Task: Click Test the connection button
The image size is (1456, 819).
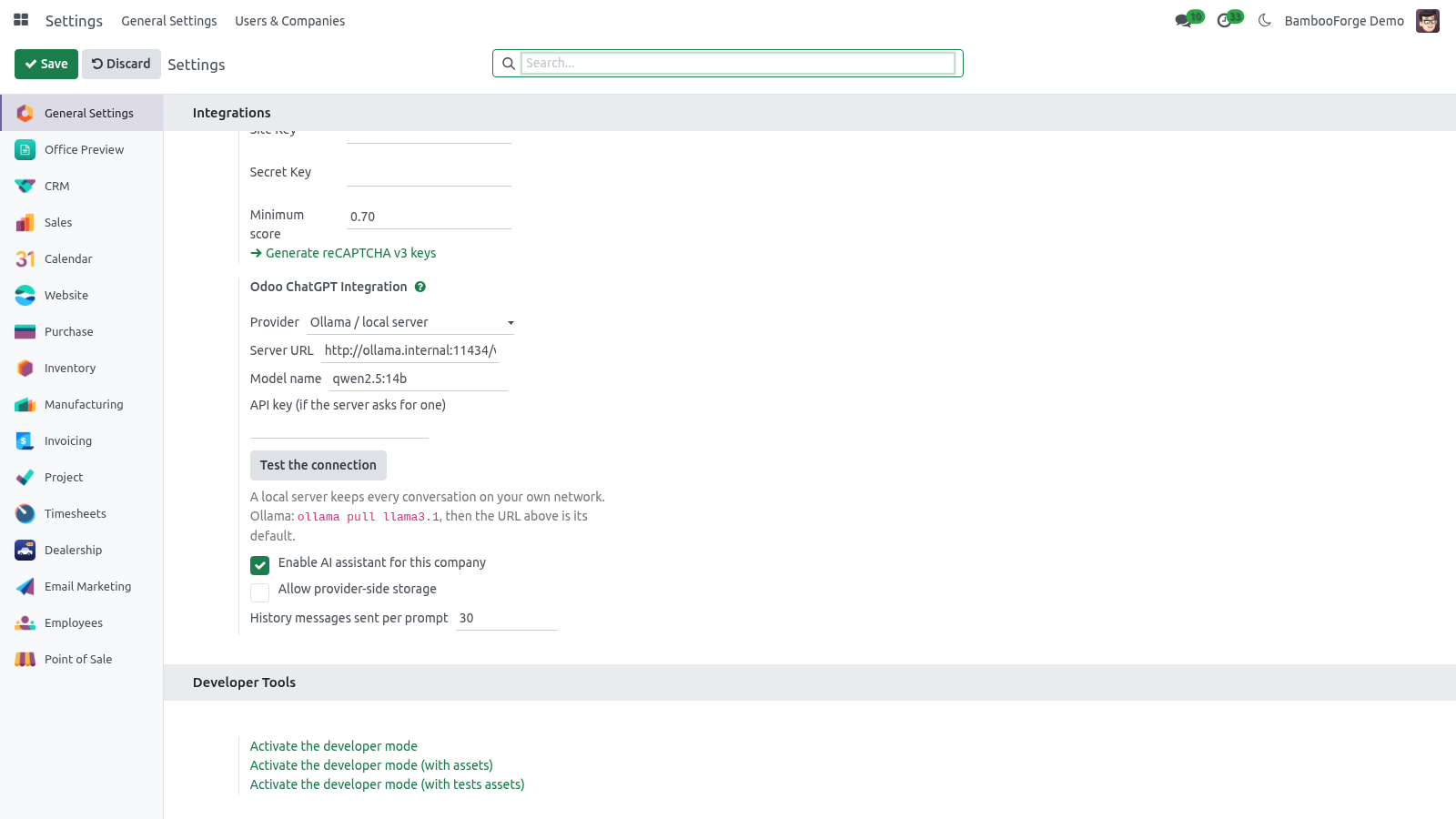Action: coord(318,465)
